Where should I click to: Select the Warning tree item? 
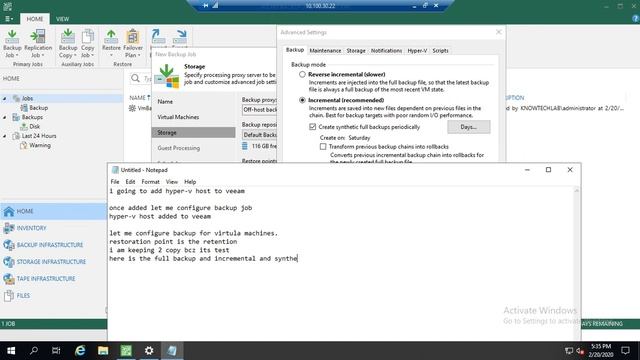pos(40,145)
